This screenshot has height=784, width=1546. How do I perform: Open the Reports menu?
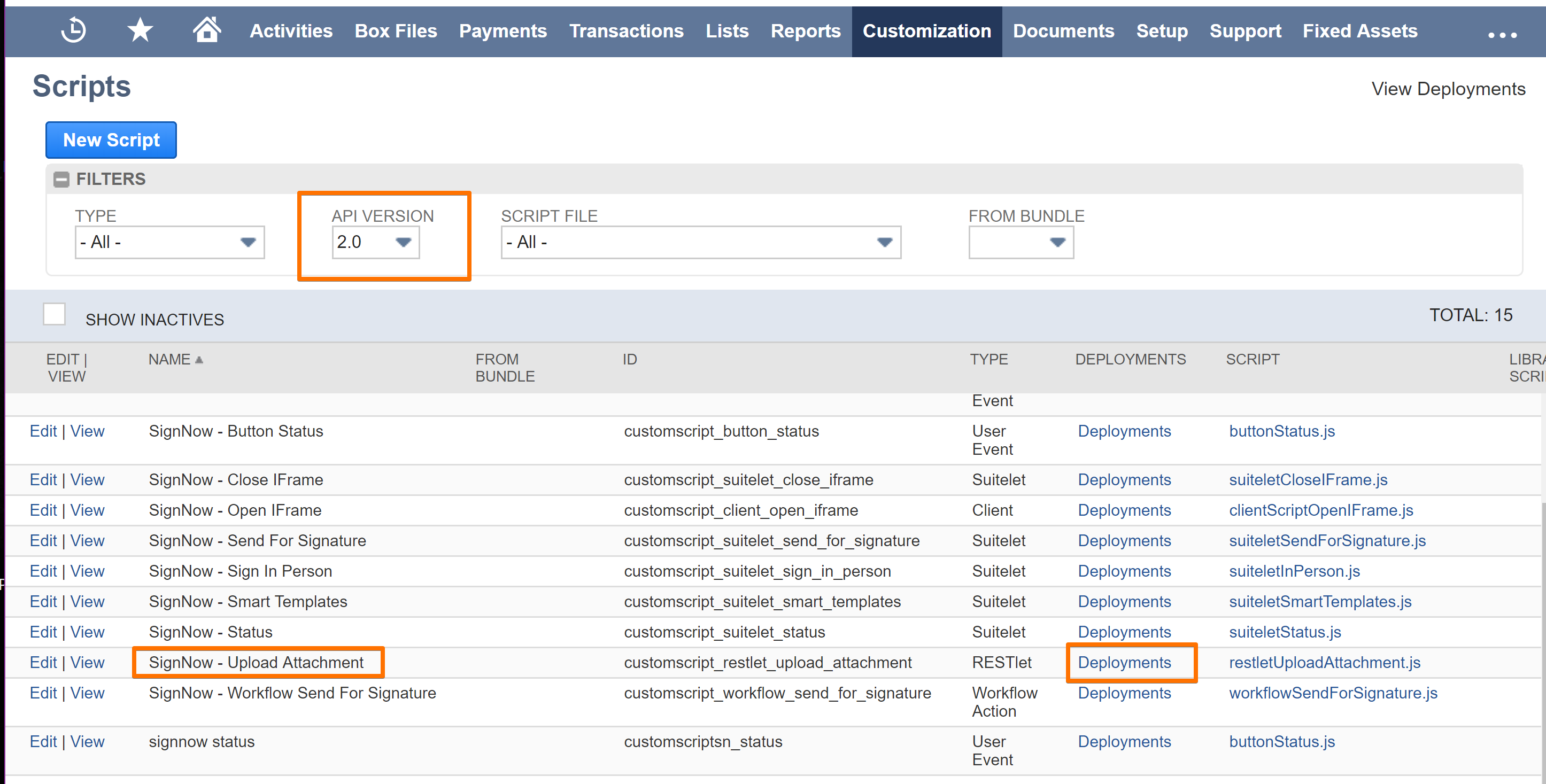(806, 31)
